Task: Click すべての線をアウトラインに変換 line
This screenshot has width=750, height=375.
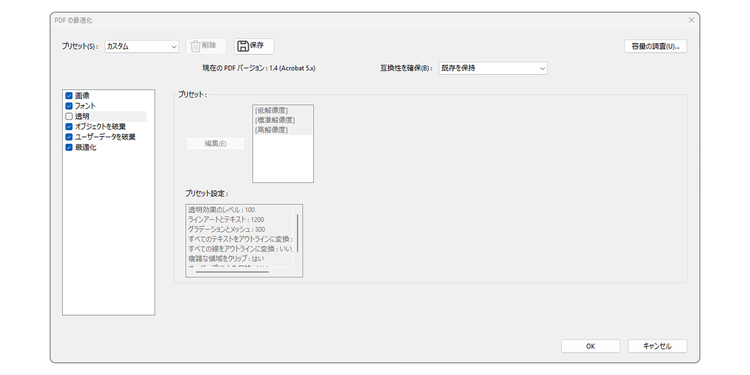Action: click(240, 249)
